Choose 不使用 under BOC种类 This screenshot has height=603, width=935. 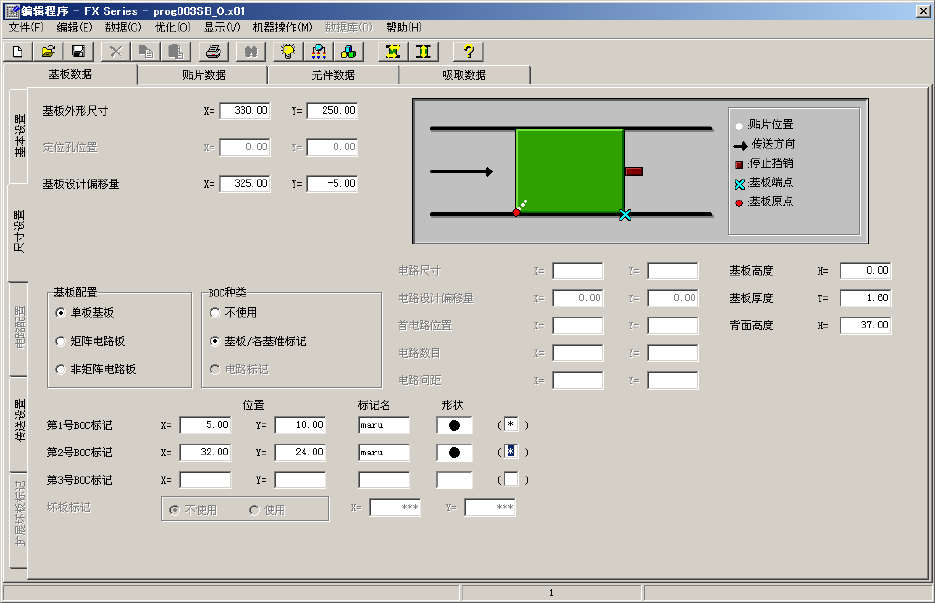coord(215,313)
